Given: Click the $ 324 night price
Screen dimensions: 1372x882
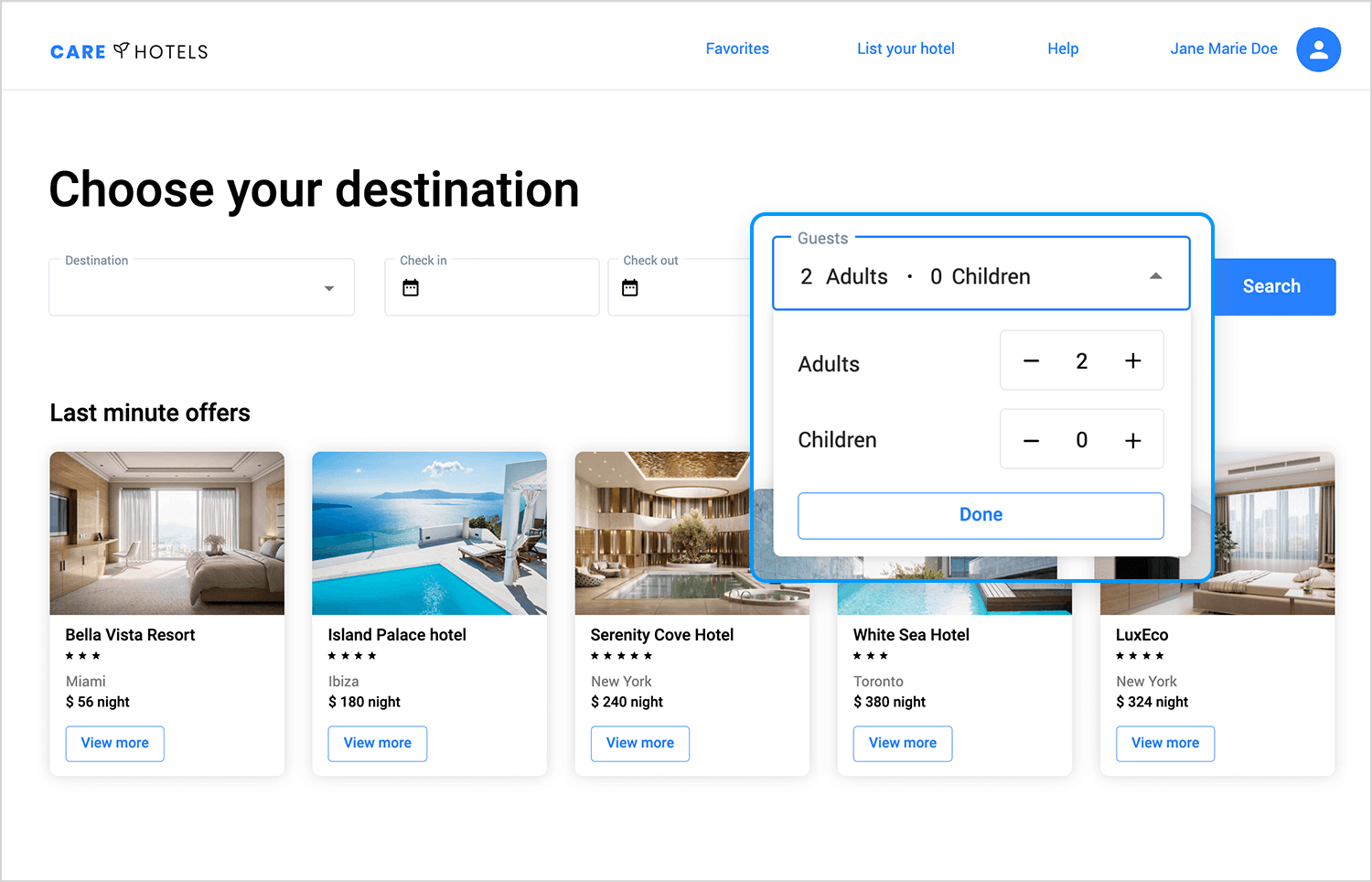Looking at the screenshot, I should tap(1152, 702).
